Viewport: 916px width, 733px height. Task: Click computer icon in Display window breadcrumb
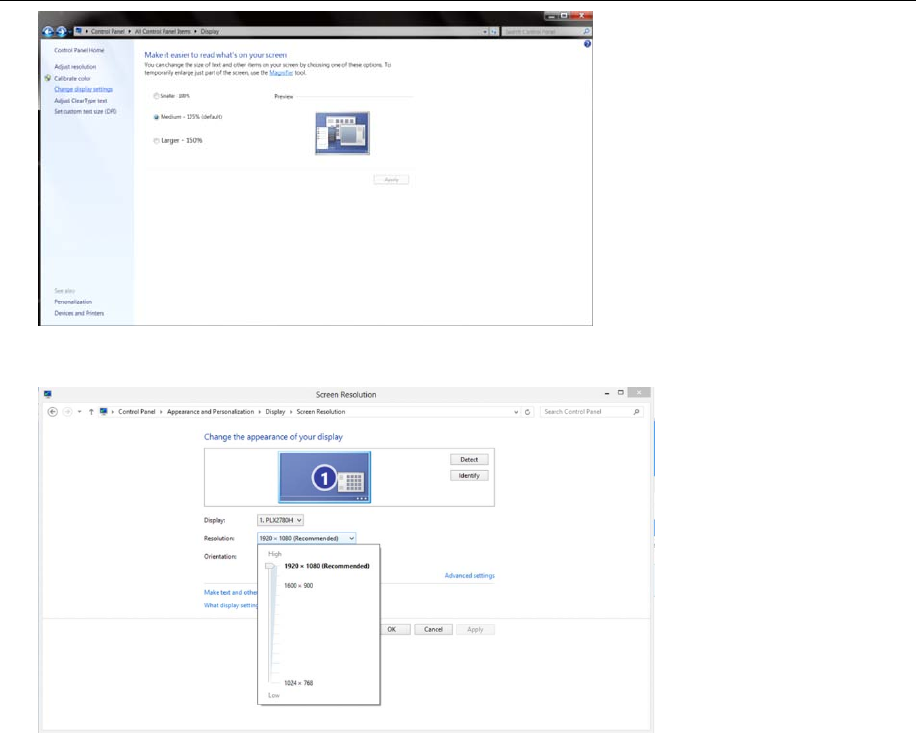point(78,31)
